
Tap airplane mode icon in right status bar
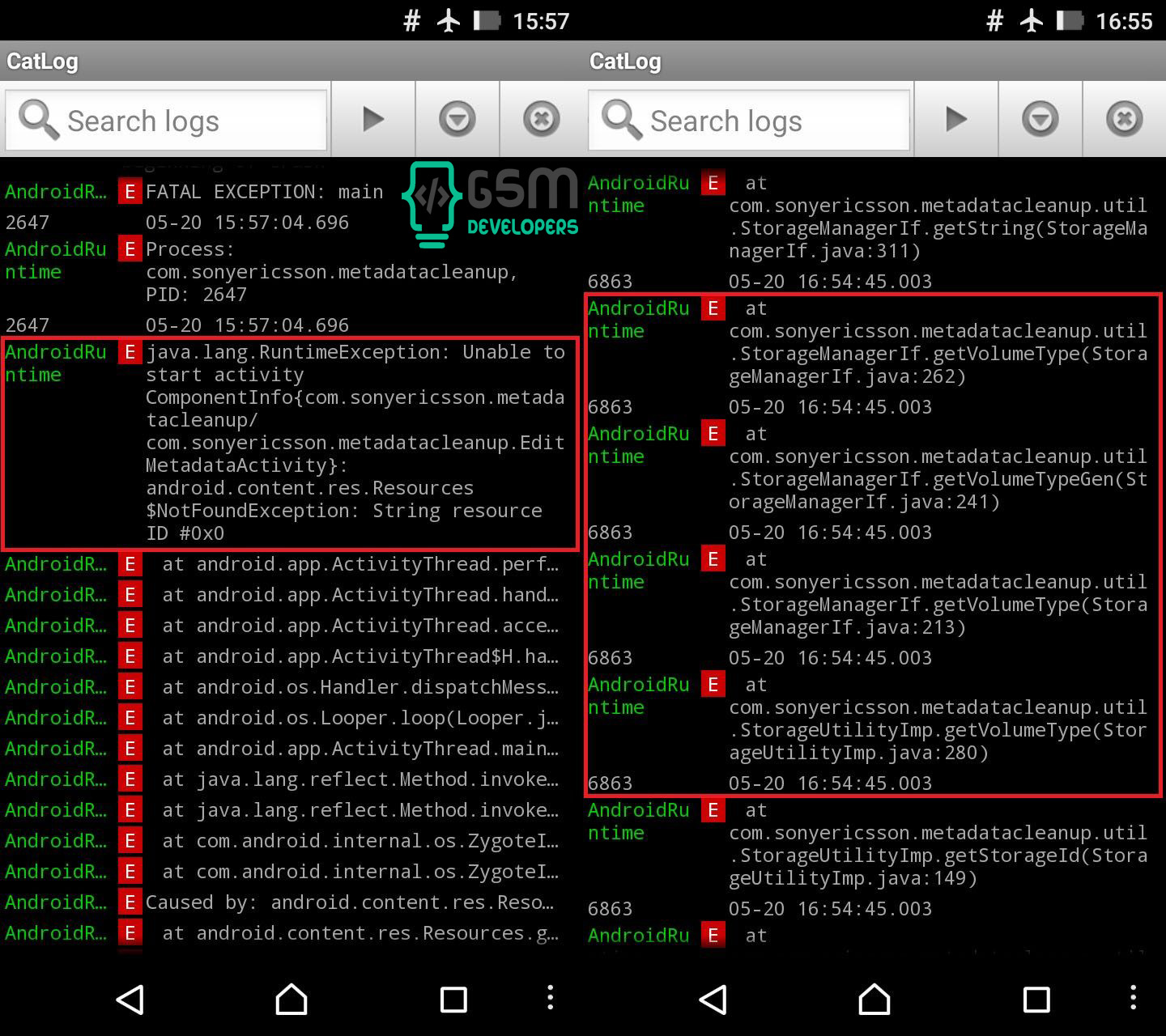click(1031, 20)
